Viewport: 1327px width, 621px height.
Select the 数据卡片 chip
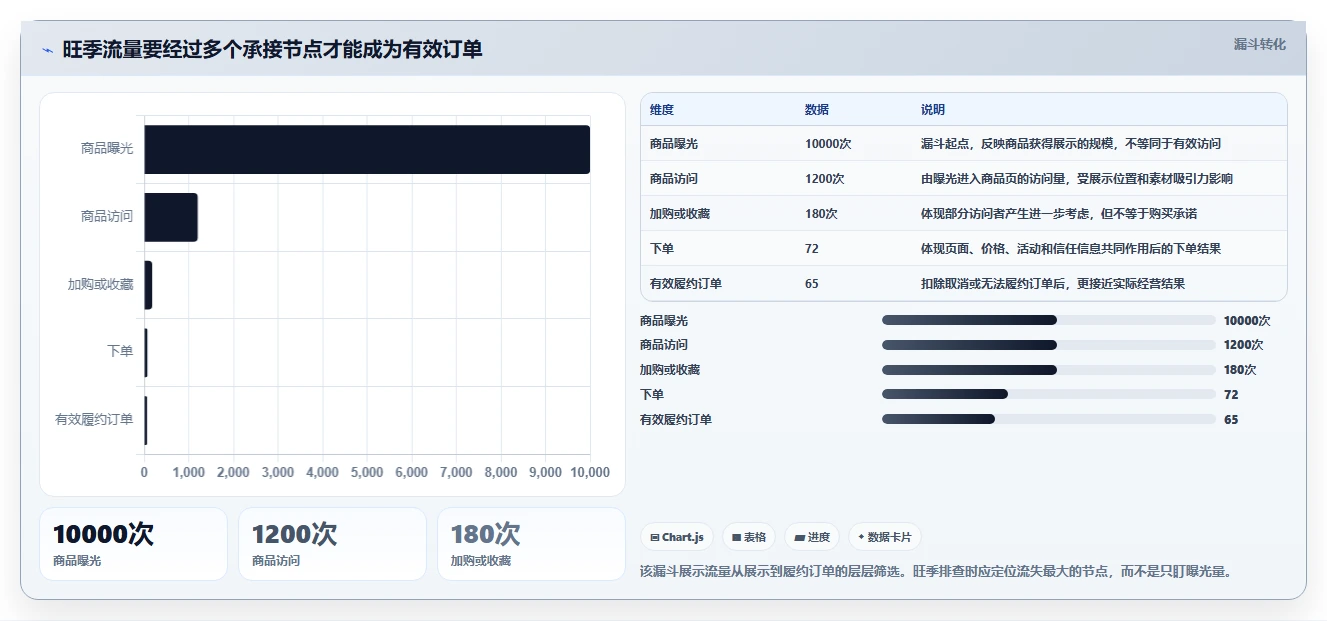tap(885, 537)
